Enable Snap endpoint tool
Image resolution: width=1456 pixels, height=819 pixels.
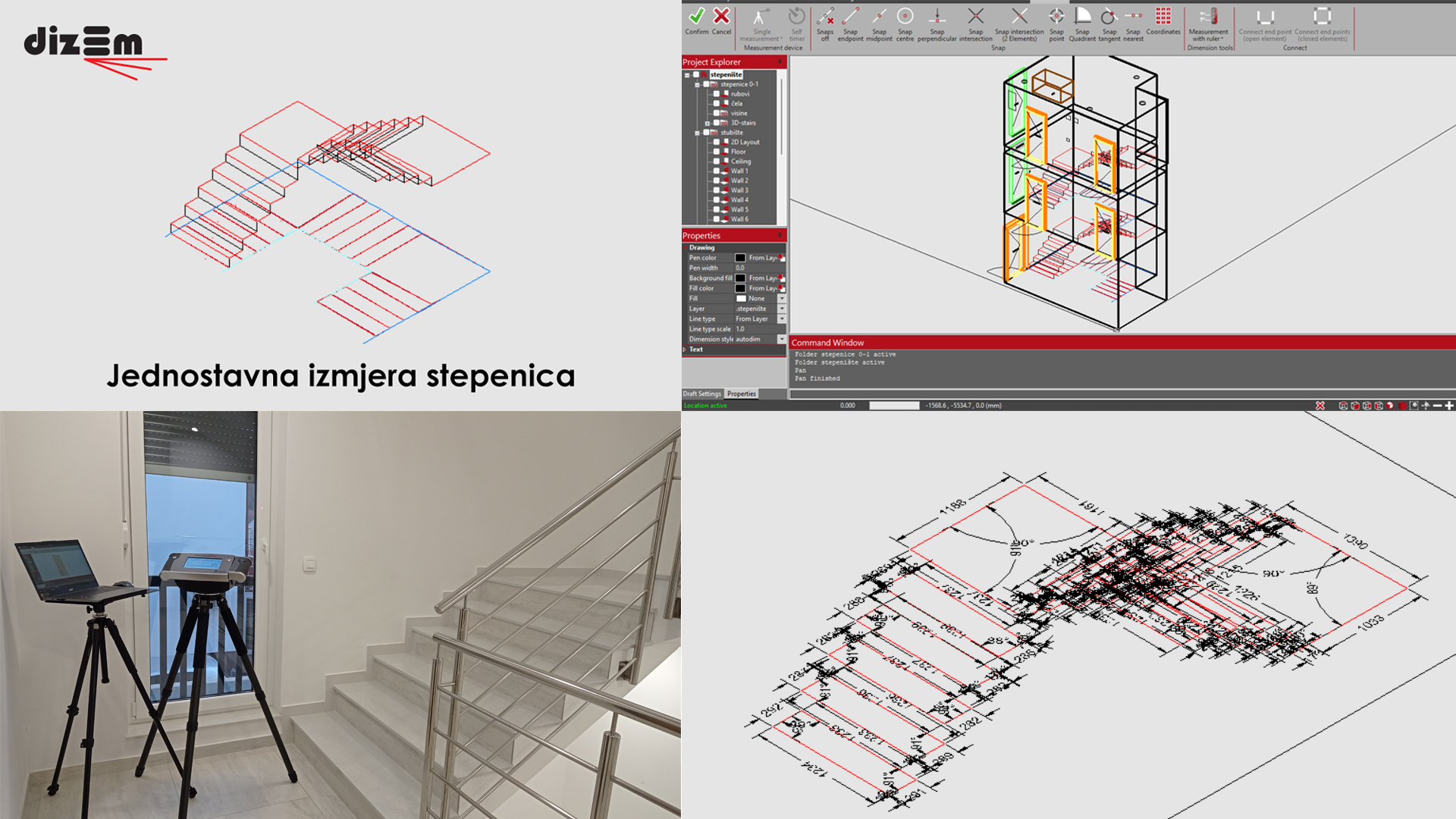pyautogui.click(x=850, y=17)
